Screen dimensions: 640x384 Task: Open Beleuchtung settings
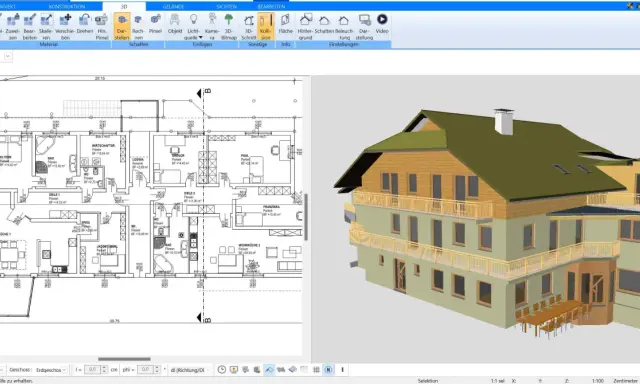tap(344, 27)
